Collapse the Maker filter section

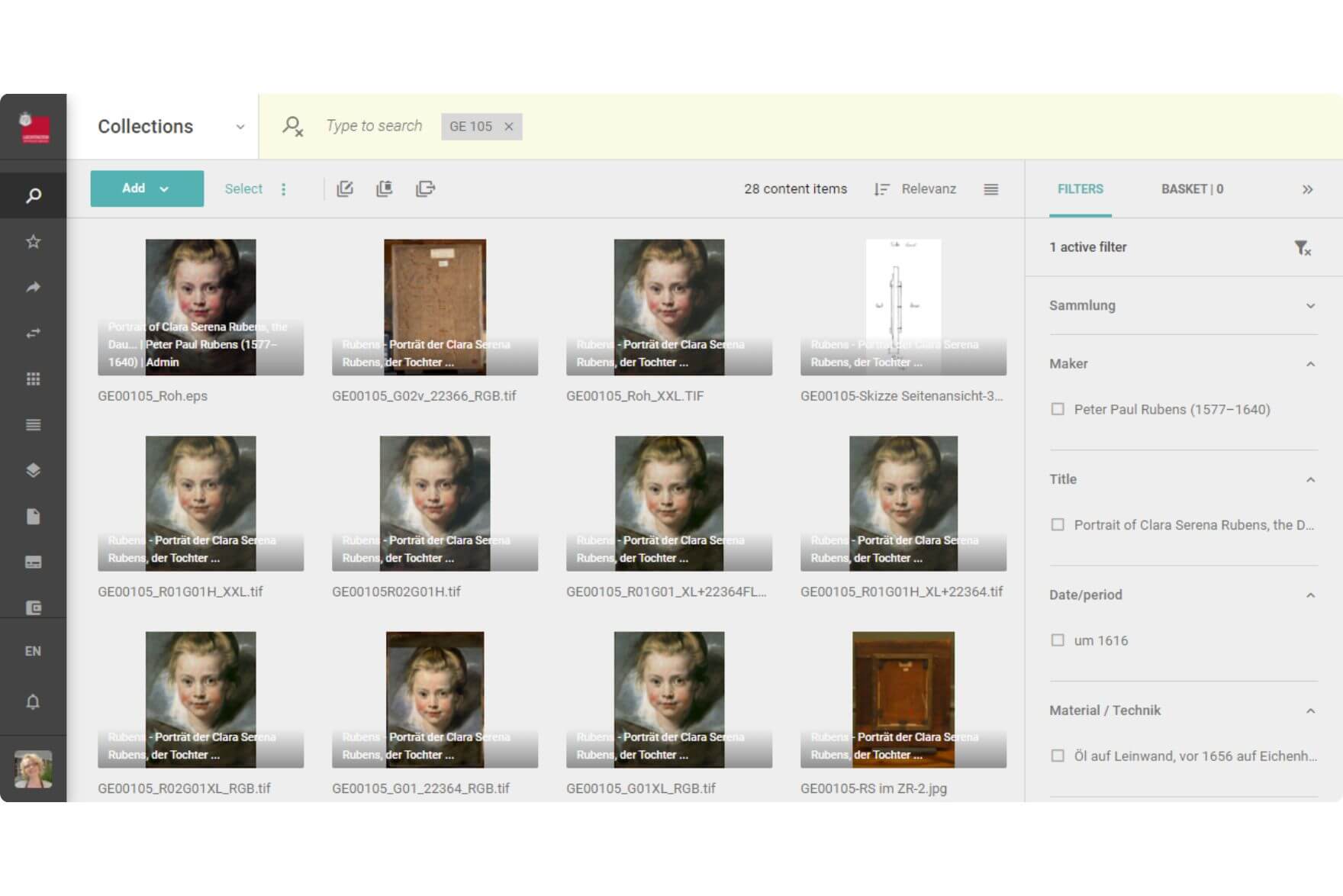pyautogui.click(x=1310, y=364)
